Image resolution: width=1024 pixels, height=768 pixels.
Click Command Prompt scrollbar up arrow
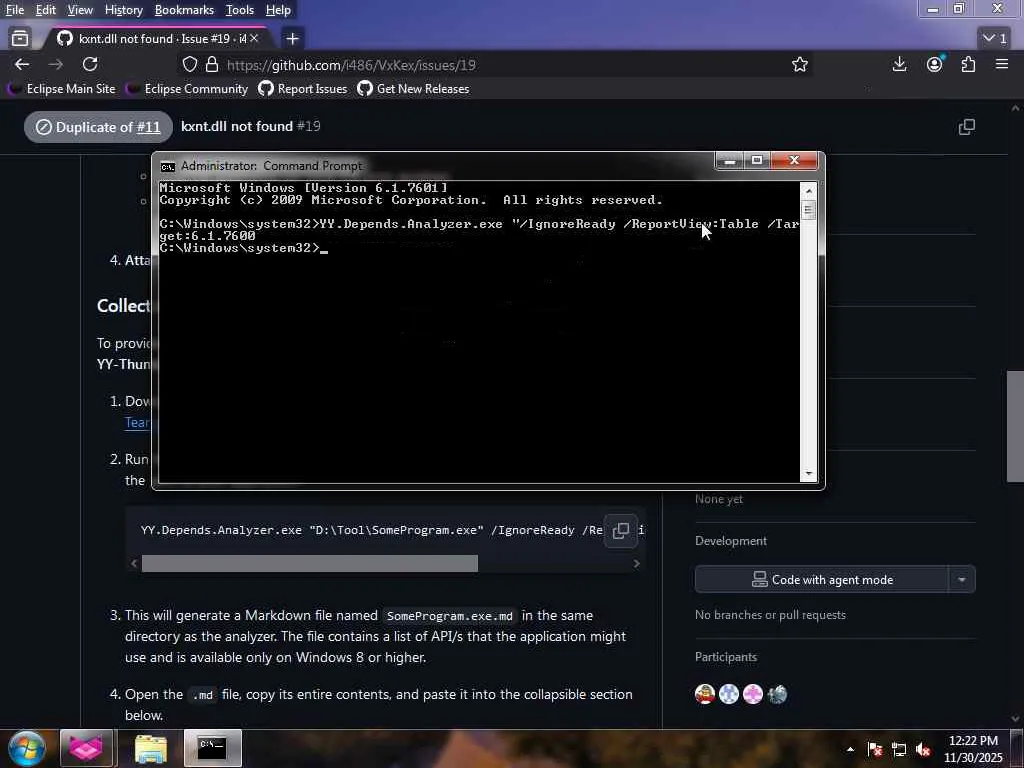pos(808,191)
